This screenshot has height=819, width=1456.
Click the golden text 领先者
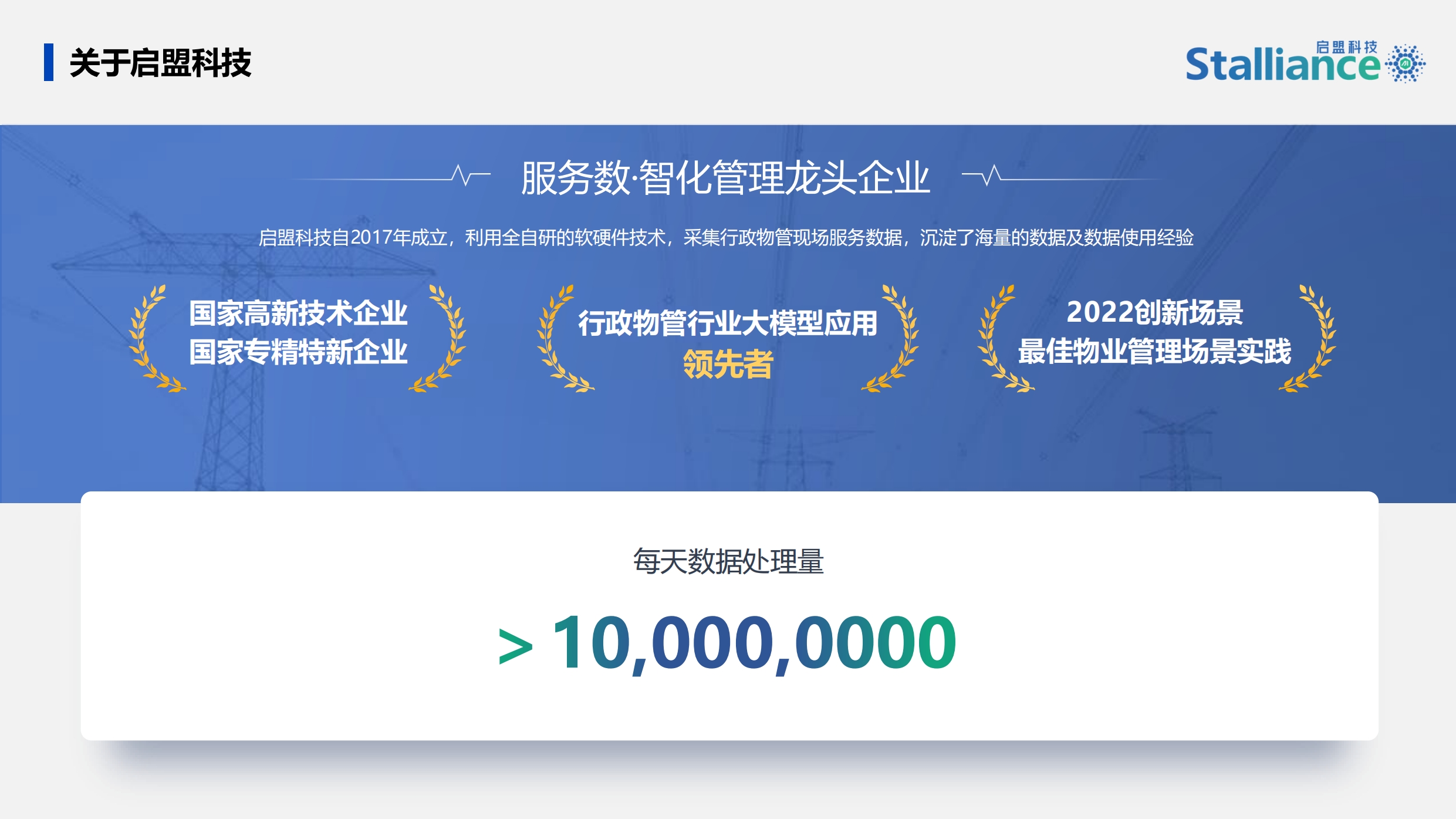tap(728, 364)
